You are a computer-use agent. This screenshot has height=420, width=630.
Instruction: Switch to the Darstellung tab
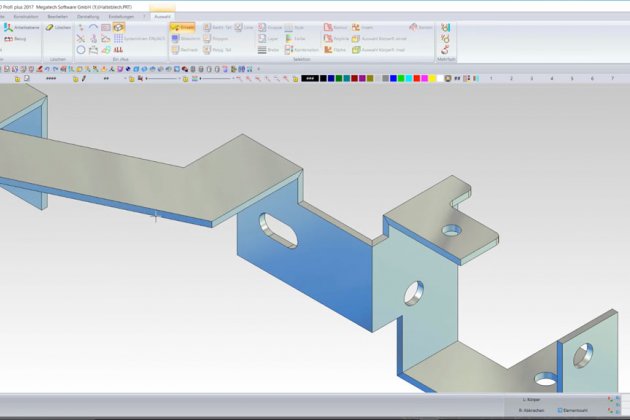point(89,16)
